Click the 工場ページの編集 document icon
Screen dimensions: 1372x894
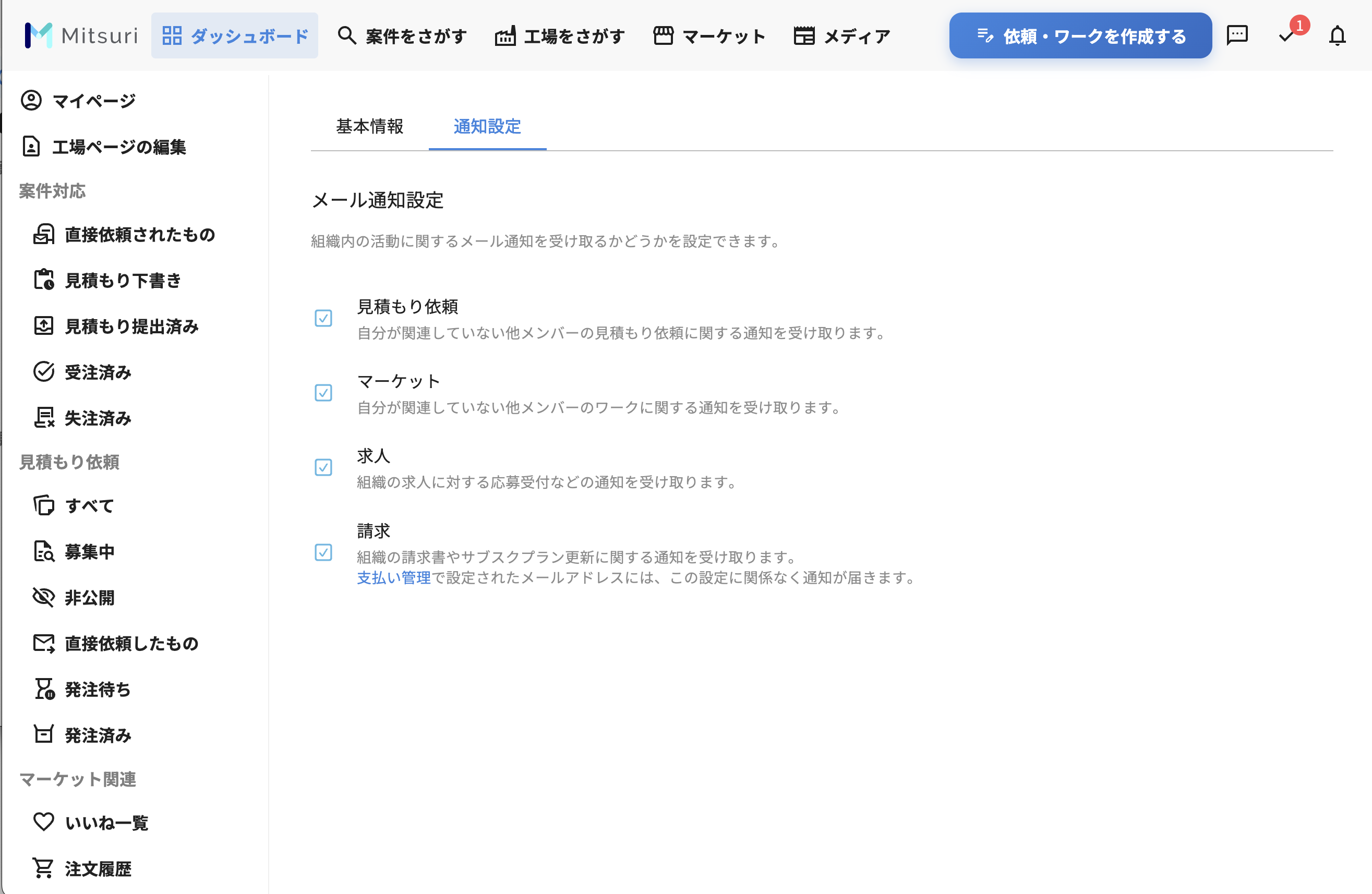point(31,147)
